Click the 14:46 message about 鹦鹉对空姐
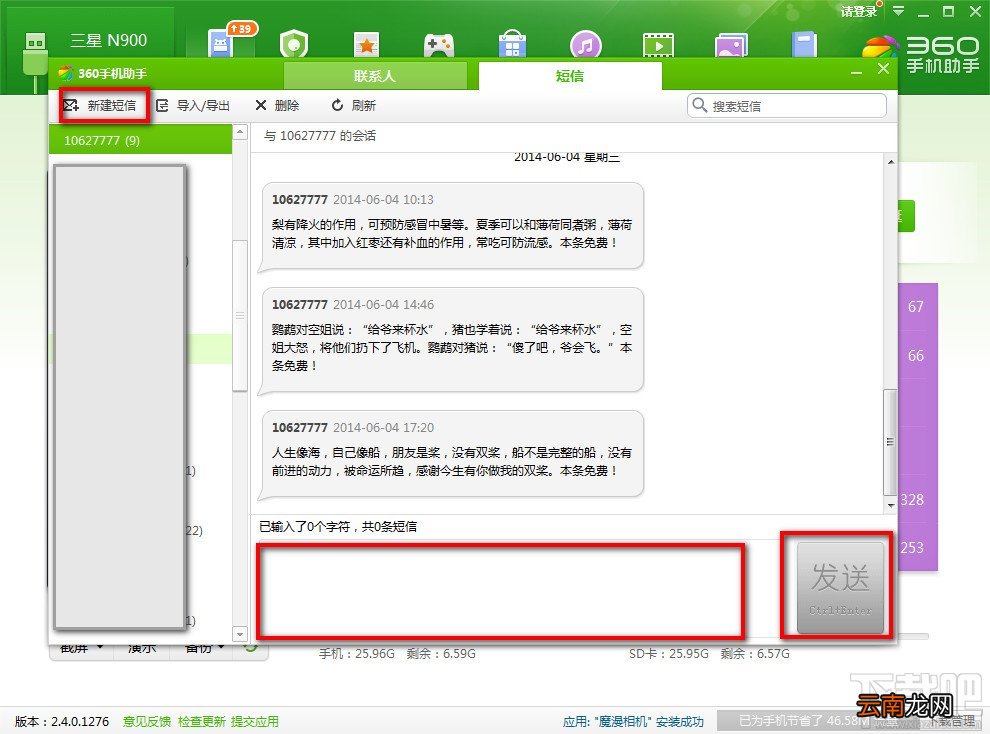The image size is (990, 734). (x=452, y=339)
